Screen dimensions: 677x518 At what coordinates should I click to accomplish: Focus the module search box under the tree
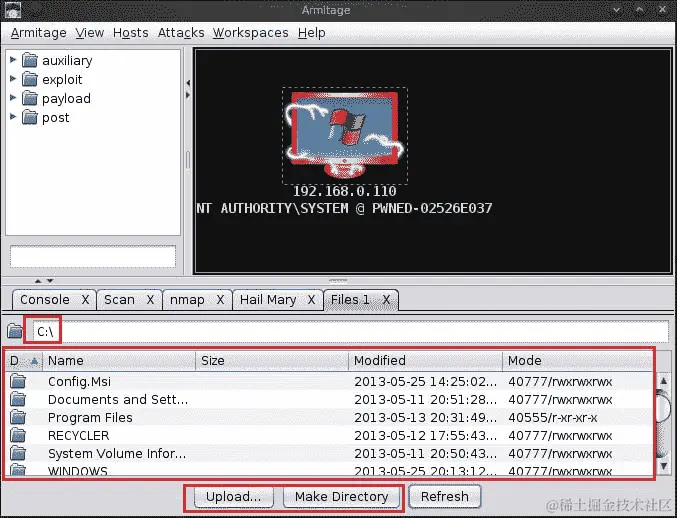coord(93,256)
